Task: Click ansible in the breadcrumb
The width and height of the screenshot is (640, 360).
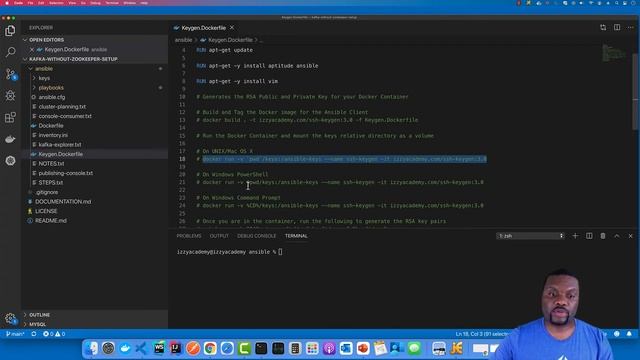Action: click(x=183, y=40)
